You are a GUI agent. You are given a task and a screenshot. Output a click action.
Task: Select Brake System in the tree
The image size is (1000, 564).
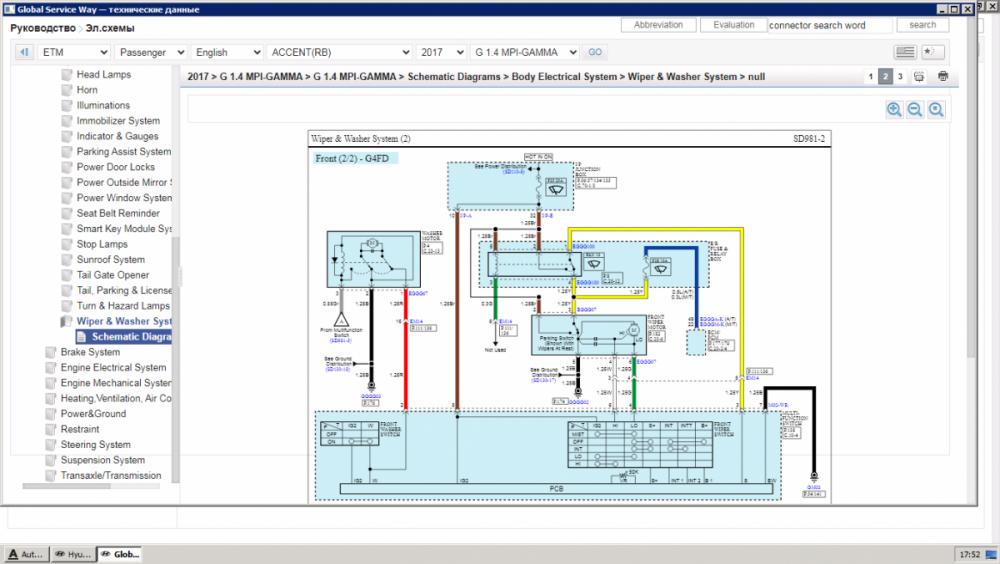click(x=90, y=352)
